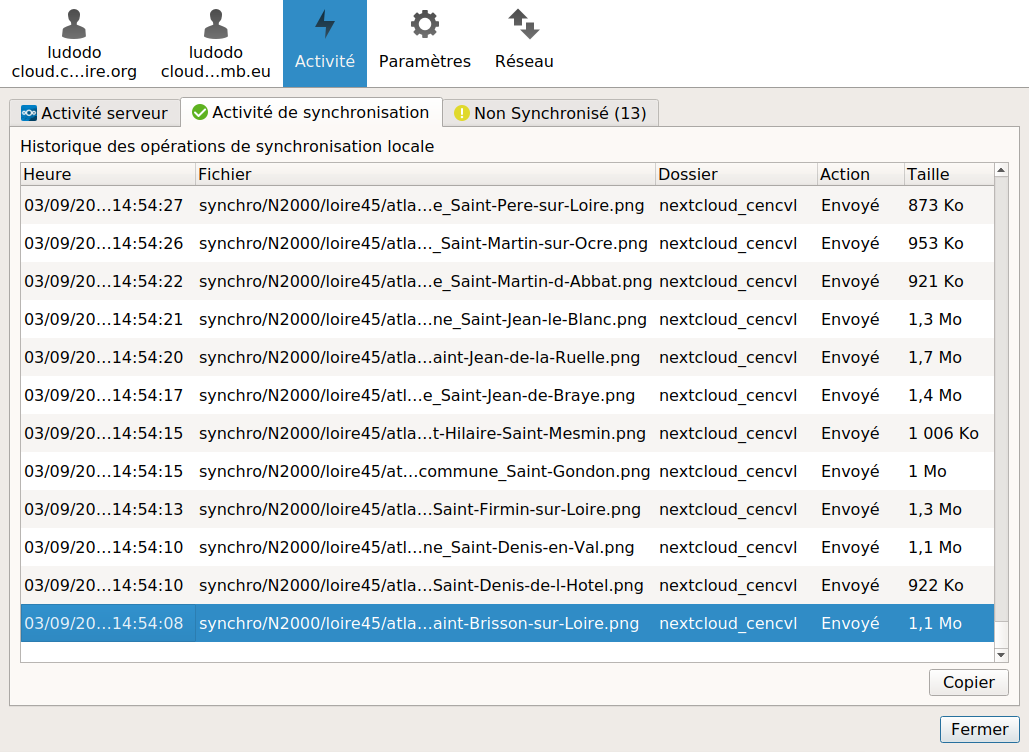The height and width of the screenshot is (752, 1029).
Task: Switch to Activité de synchronisation tab
Action: point(311,112)
